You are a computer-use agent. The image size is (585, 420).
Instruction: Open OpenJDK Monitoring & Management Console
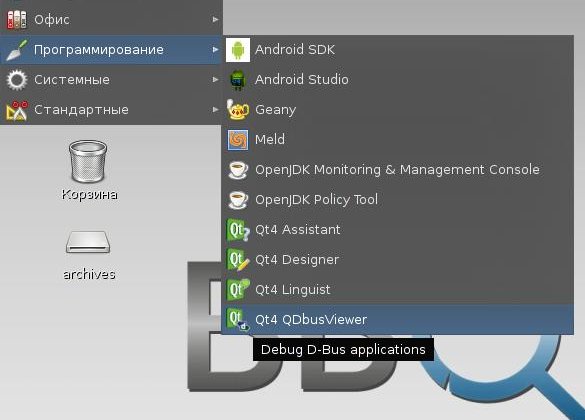coord(398,170)
